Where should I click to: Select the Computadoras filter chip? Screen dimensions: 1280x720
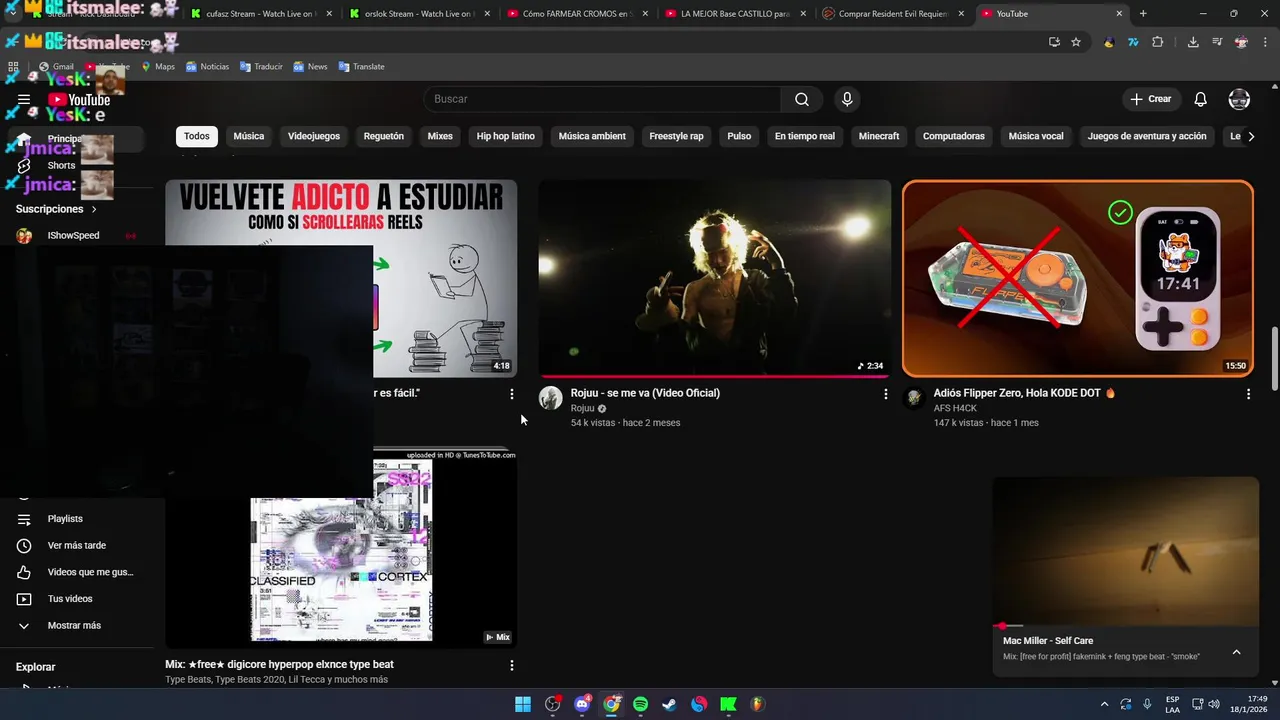pos(954,137)
